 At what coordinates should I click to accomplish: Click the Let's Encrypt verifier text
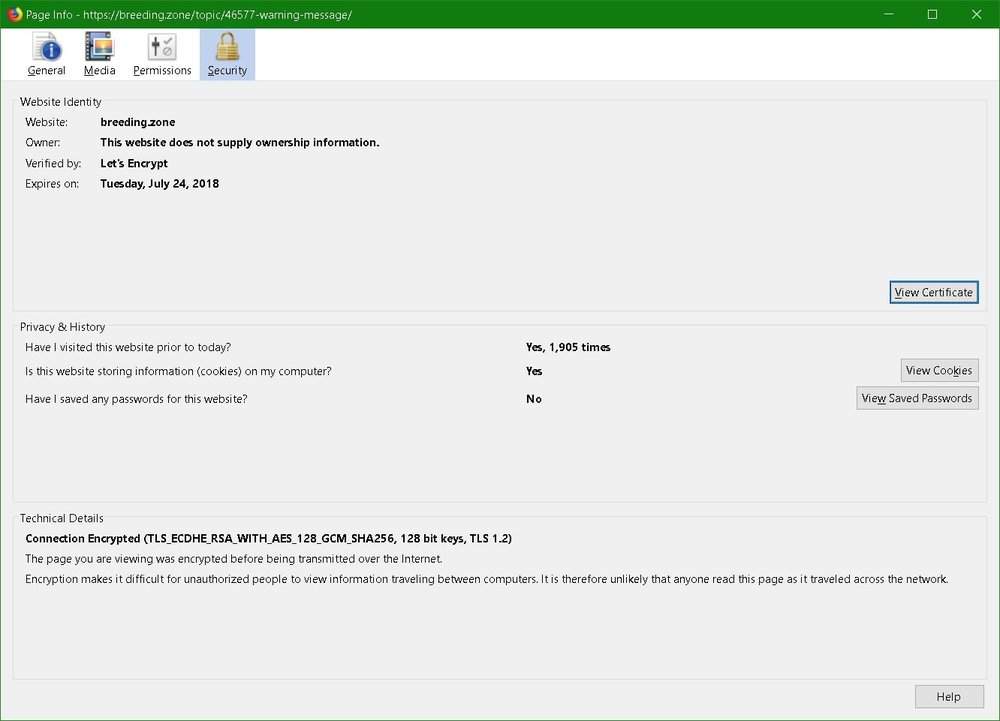coord(134,163)
